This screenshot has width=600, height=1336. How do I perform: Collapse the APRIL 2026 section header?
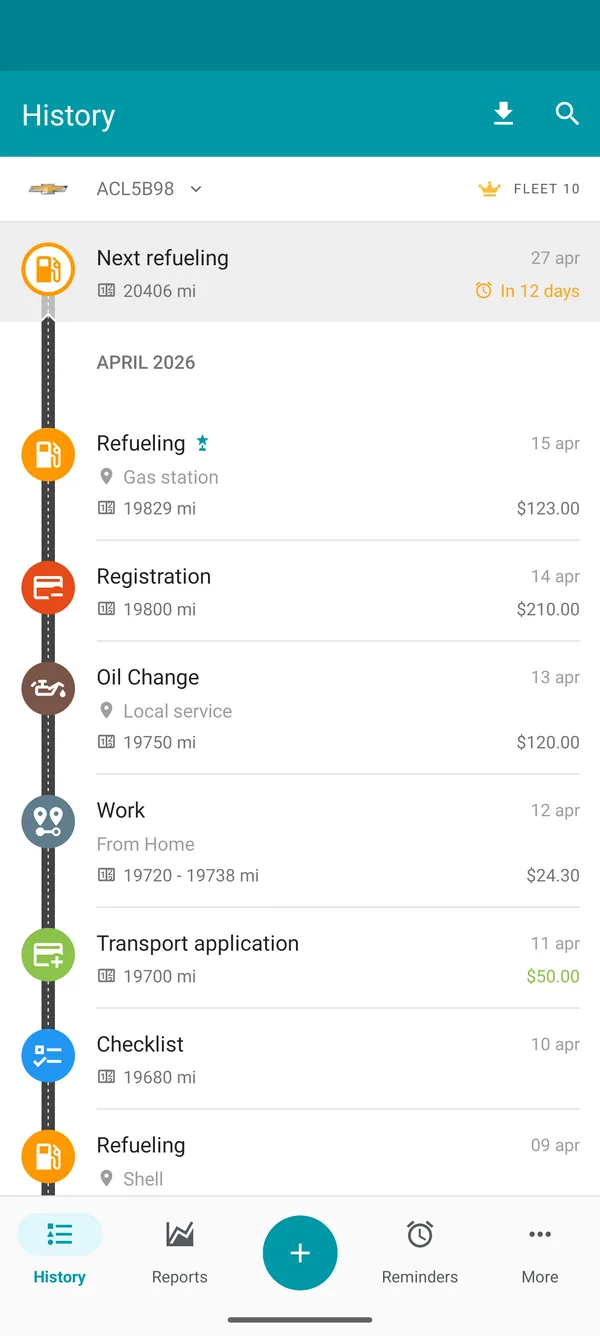145,362
